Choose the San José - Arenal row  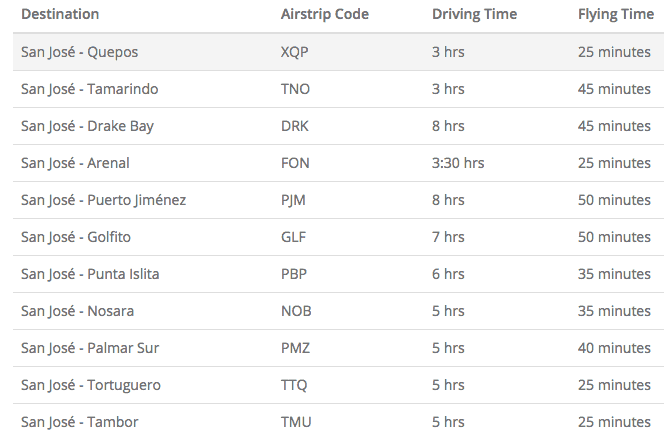pos(338,163)
